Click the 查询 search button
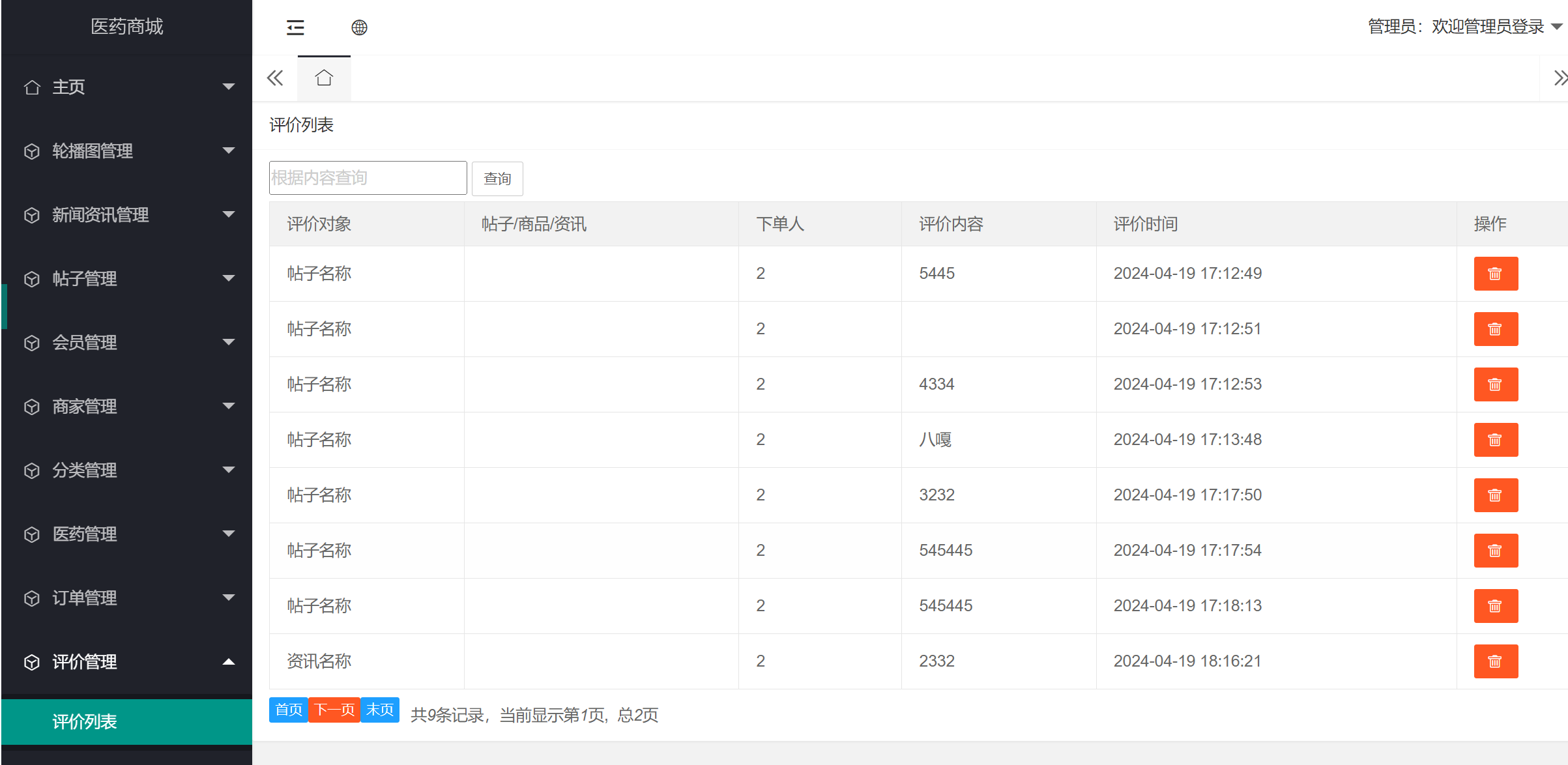Screen dimensions: 1568x765 [x=497, y=178]
